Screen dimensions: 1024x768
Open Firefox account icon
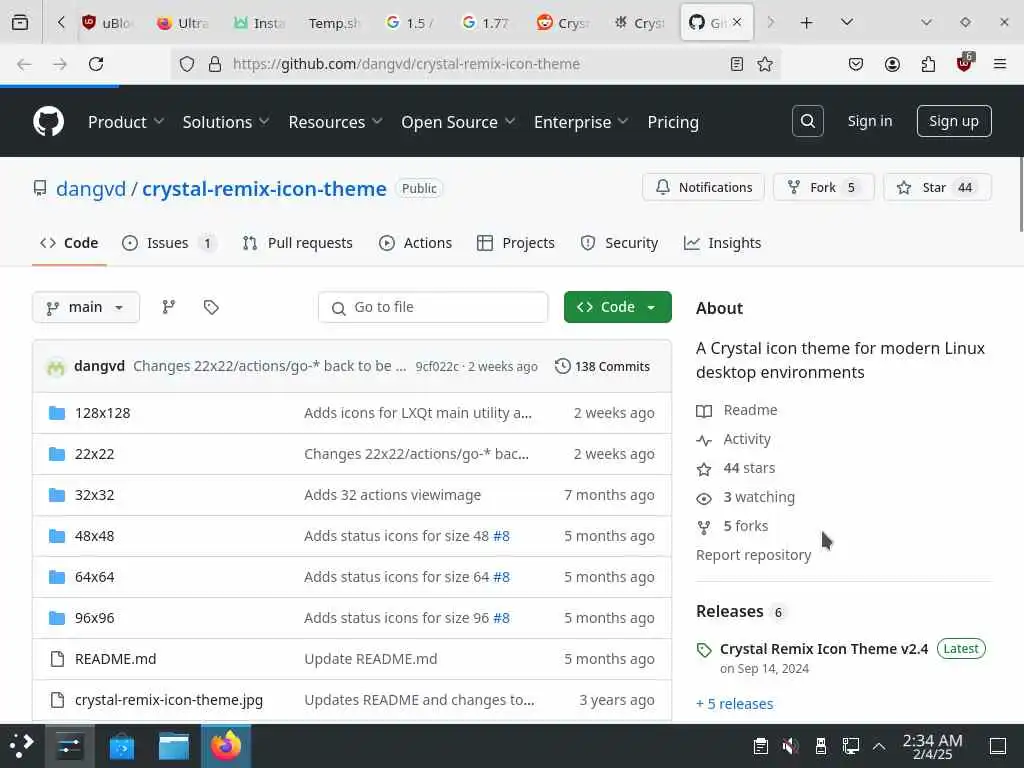point(892,64)
